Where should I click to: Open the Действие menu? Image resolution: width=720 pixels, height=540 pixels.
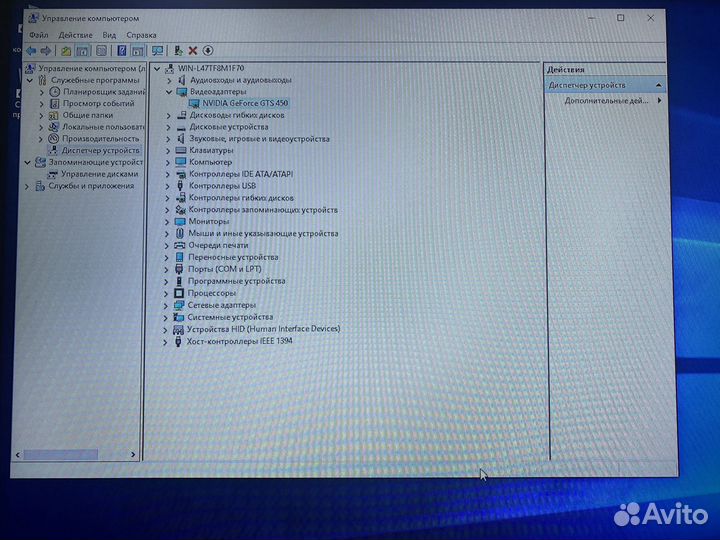(75, 35)
